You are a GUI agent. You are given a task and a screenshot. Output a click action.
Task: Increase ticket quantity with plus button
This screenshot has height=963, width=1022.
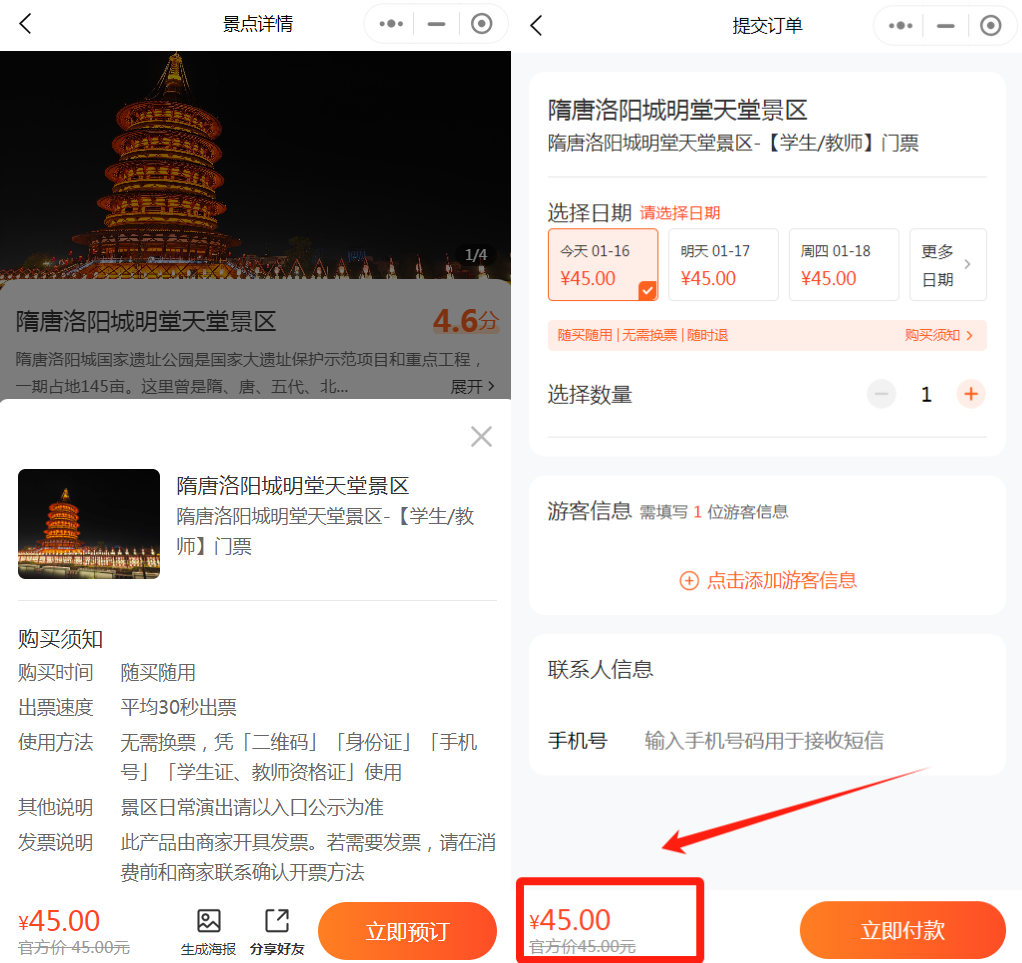[x=971, y=394]
